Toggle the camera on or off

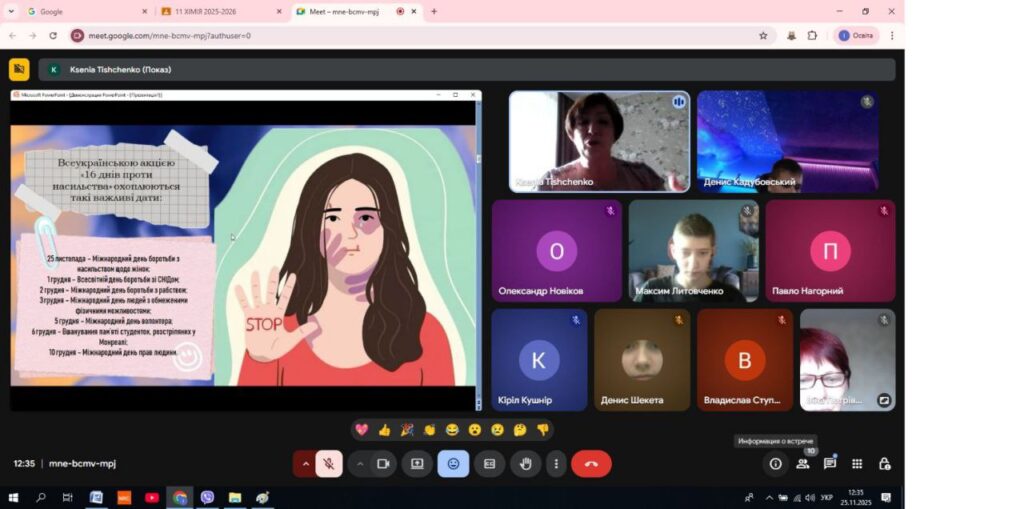[382, 464]
